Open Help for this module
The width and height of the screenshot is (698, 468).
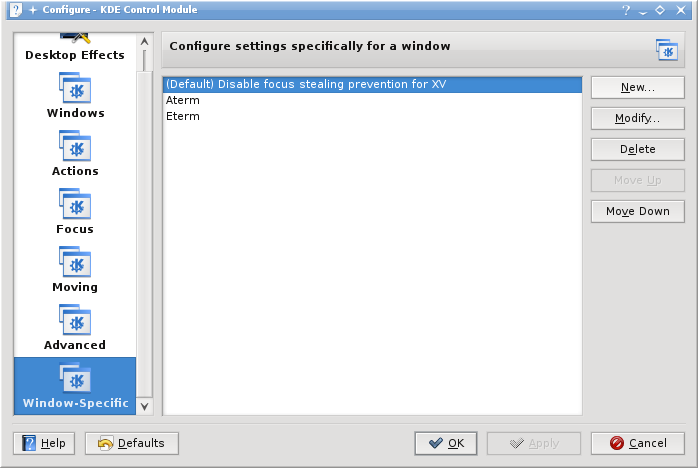(44, 443)
